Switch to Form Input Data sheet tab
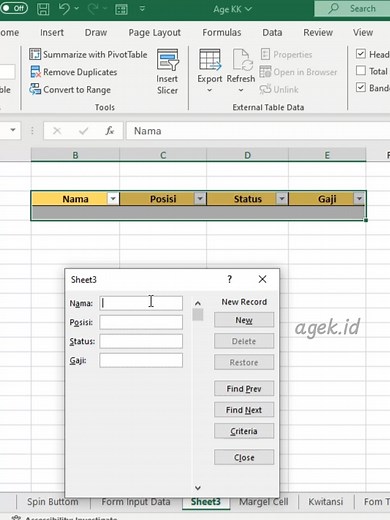 [x=136, y=502]
